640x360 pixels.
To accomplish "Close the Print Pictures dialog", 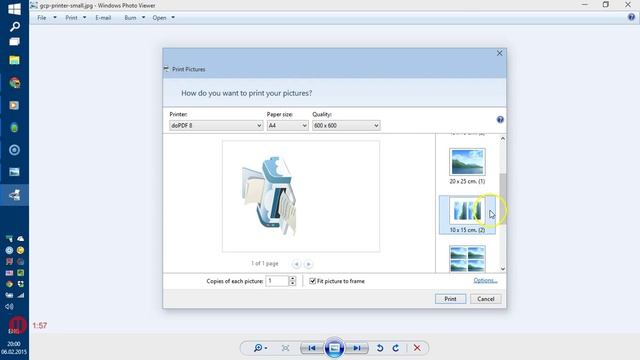I will coord(499,53).
